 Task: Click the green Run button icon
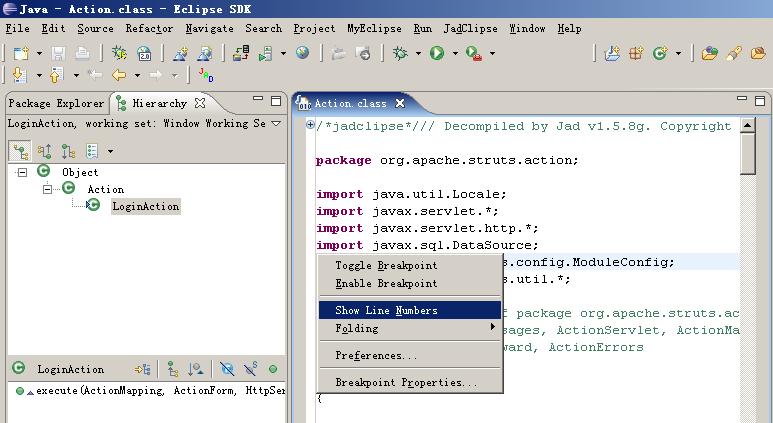(437, 53)
